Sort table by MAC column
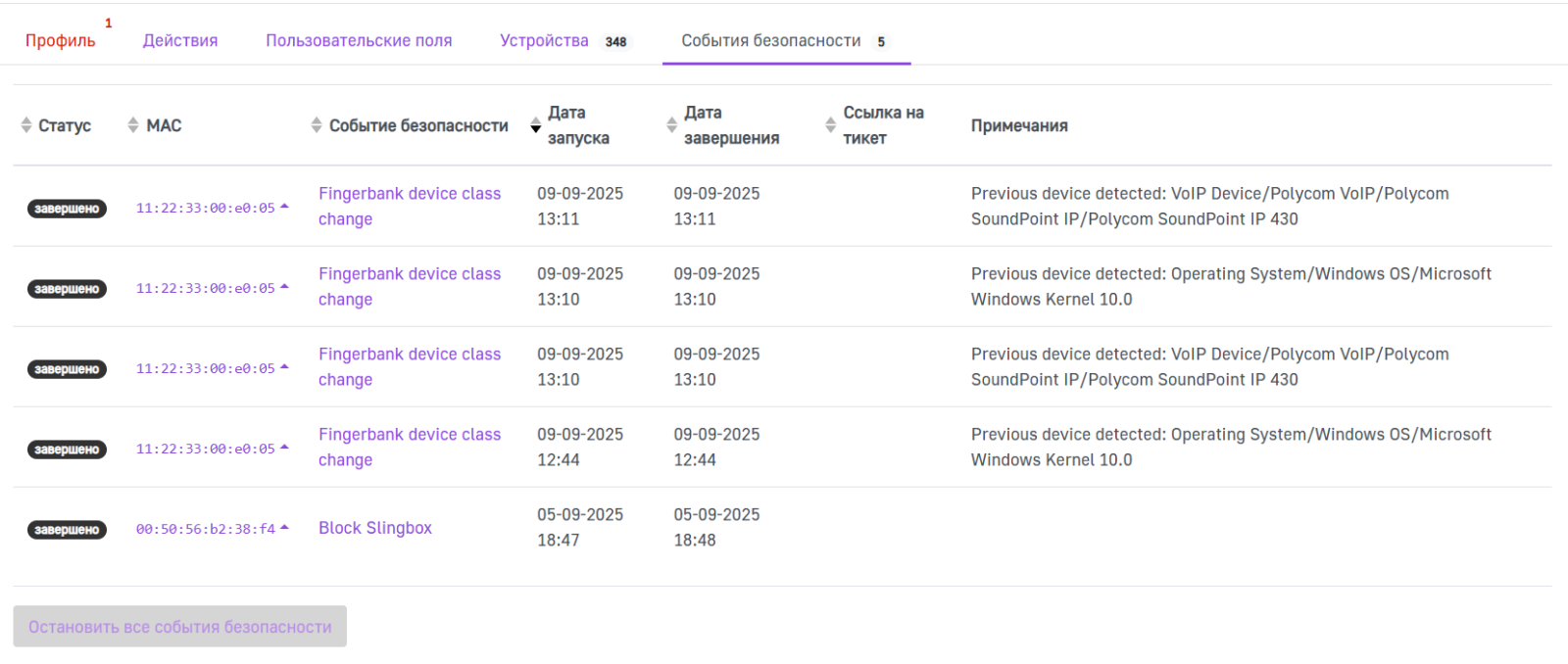The height and width of the screenshot is (664, 1568). pos(155,125)
